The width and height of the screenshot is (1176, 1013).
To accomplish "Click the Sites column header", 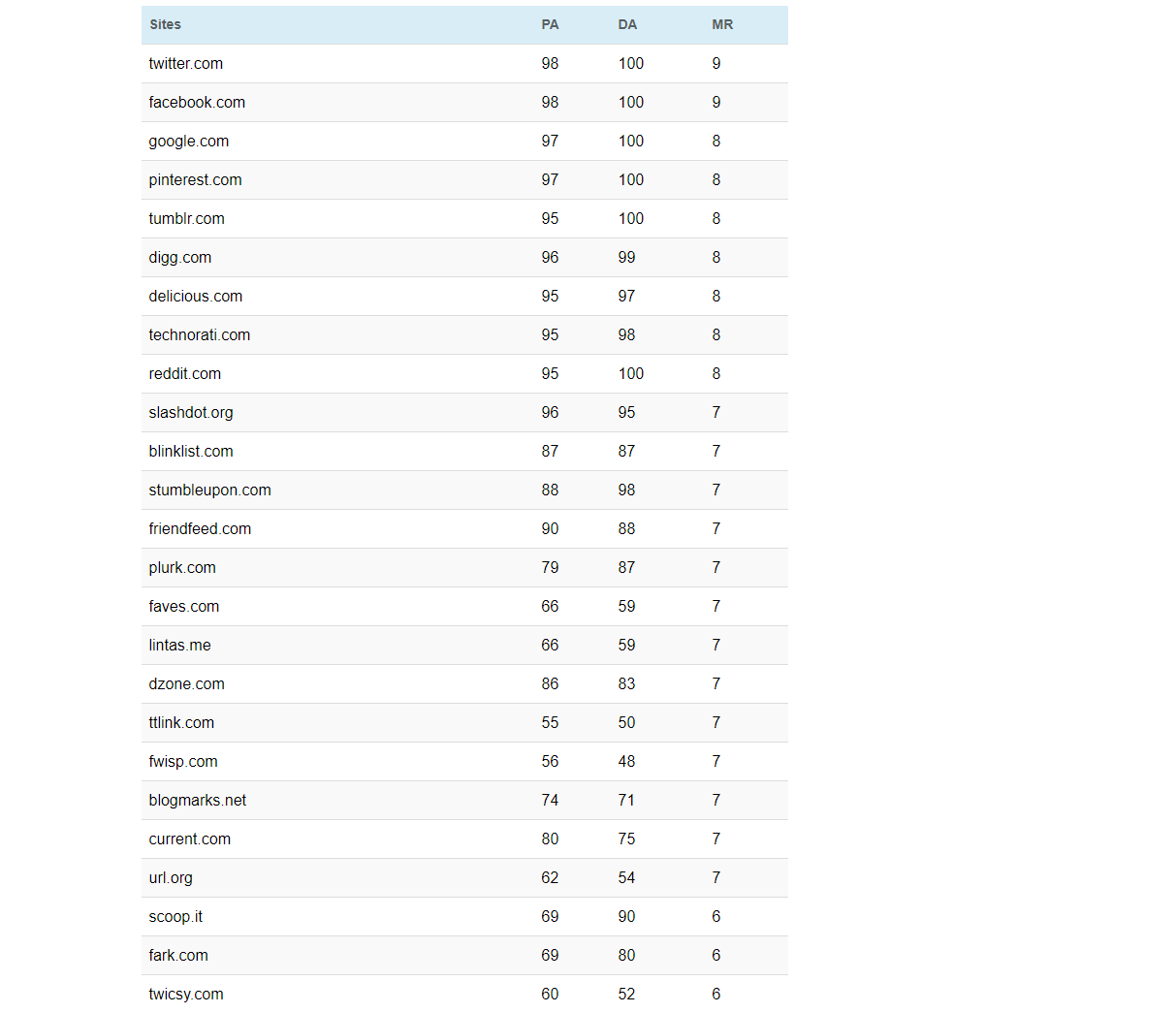I will coord(165,24).
